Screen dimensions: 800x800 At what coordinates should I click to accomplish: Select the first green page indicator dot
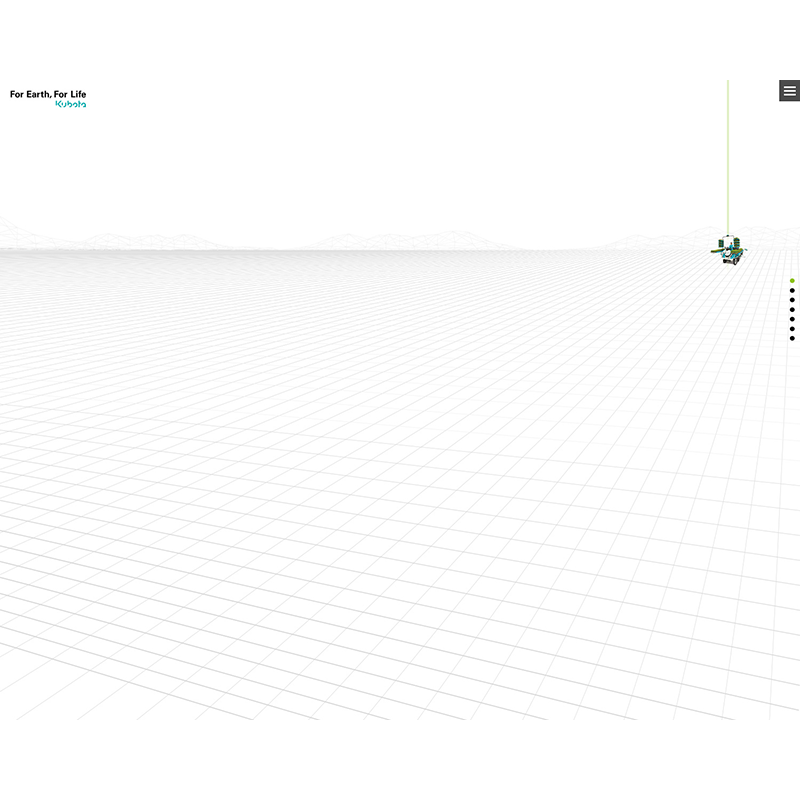click(792, 281)
